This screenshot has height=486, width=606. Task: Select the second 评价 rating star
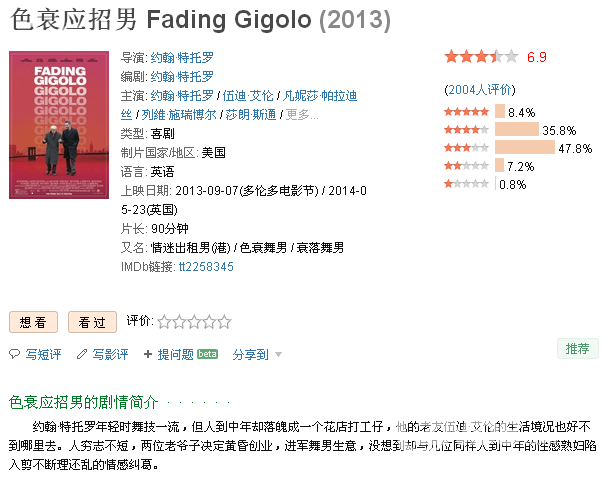tap(179, 322)
